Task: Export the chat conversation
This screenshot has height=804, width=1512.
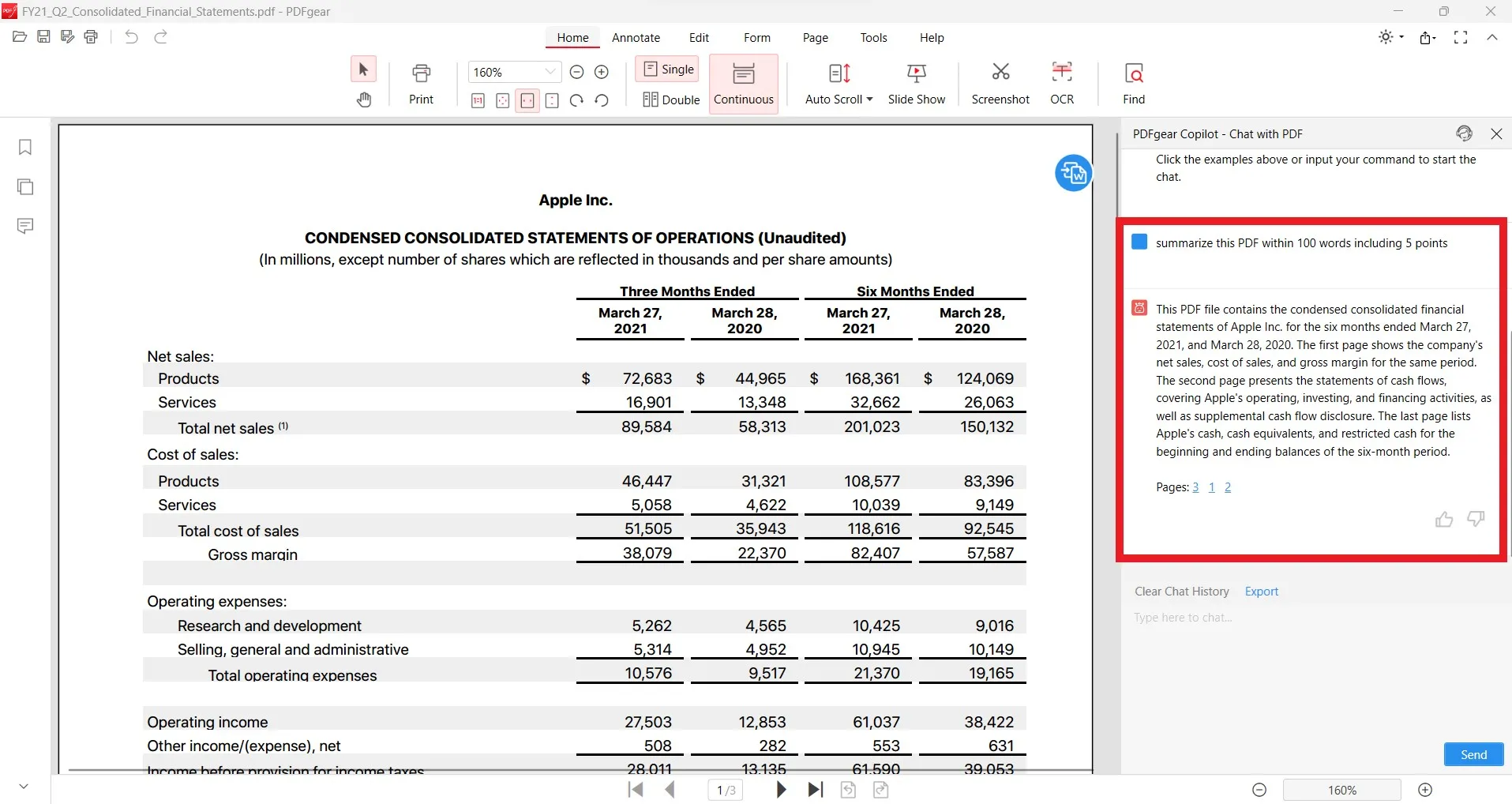Action: [1261, 592]
